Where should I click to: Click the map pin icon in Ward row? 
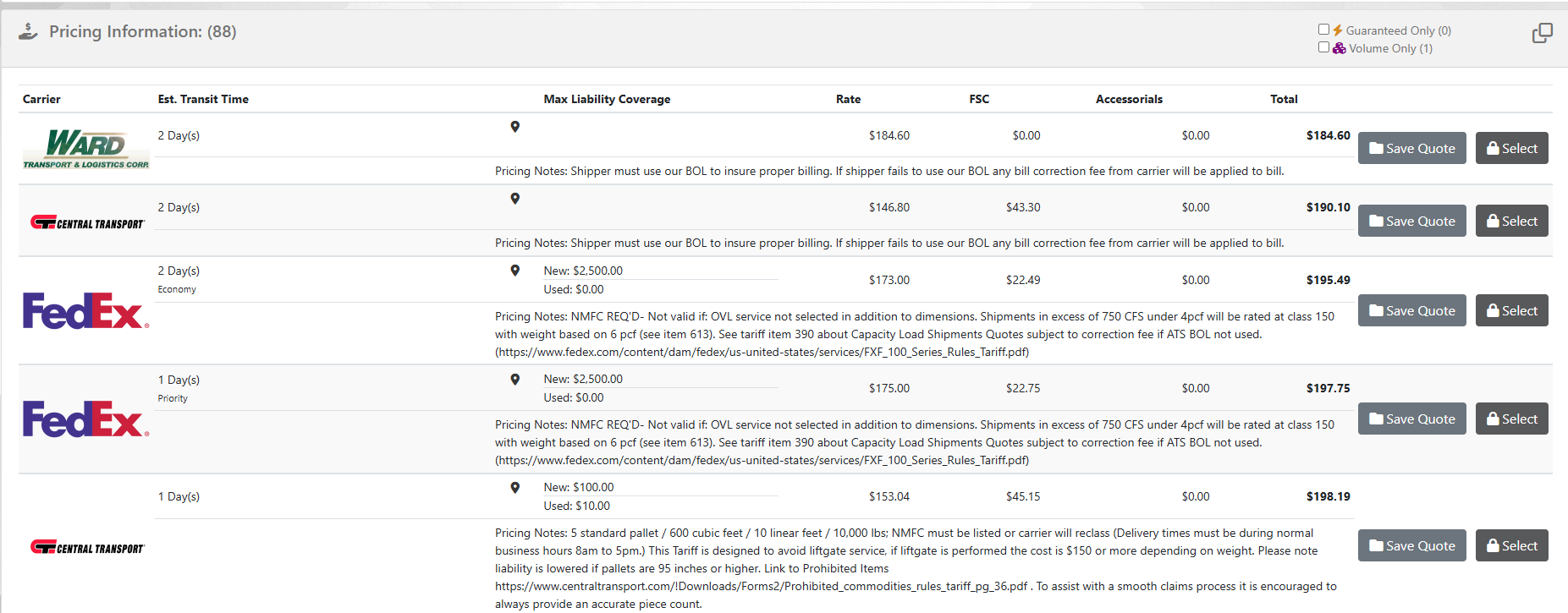tap(514, 127)
